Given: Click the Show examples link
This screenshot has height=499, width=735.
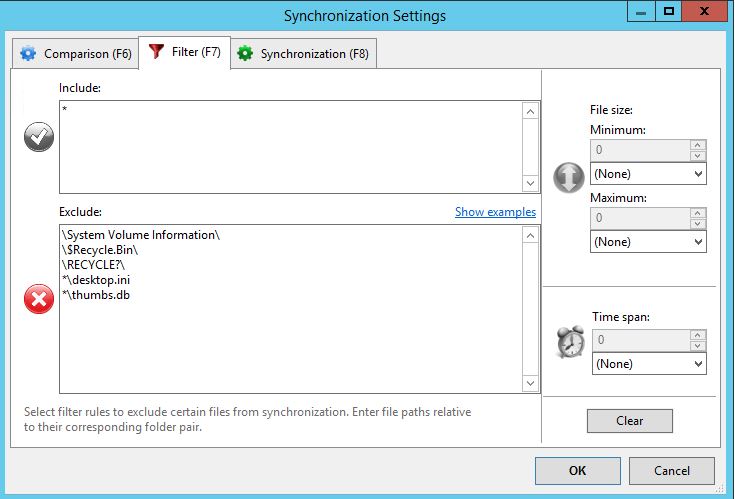Looking at the screenshot, I should point(495,212).
